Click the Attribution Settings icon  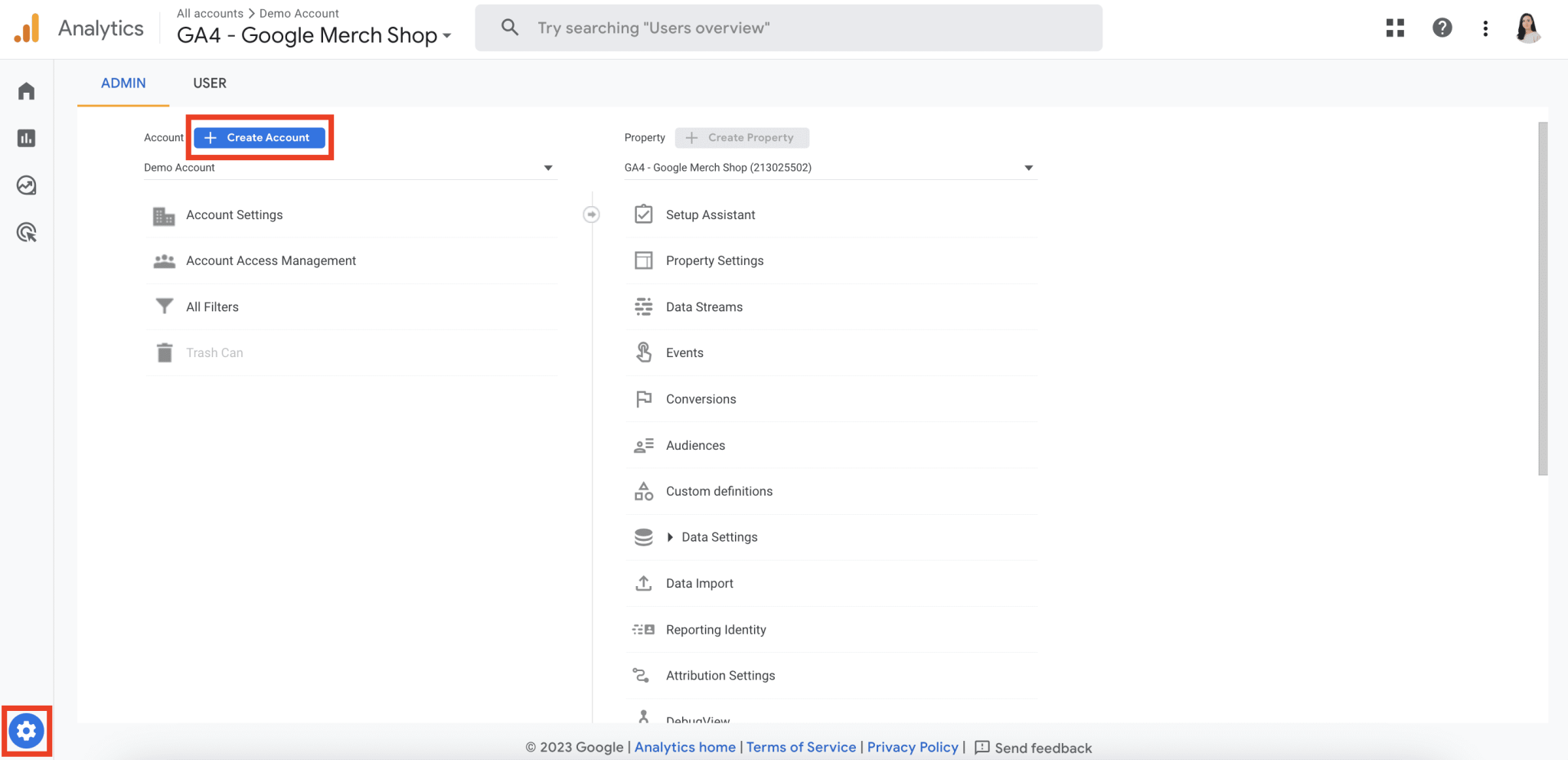(642, 675)
